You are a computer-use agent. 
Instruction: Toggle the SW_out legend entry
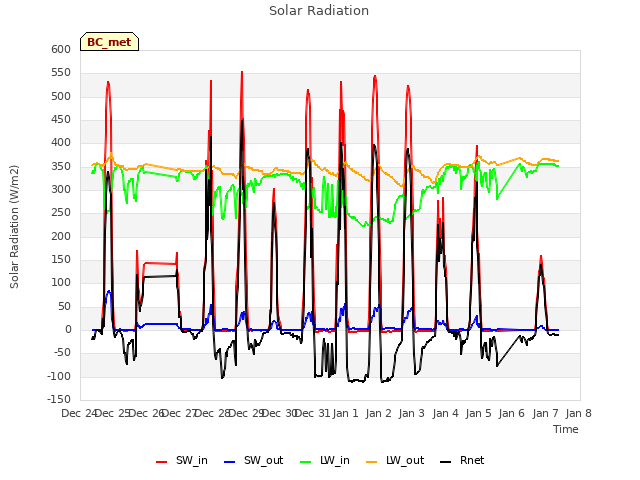[253, 460]
